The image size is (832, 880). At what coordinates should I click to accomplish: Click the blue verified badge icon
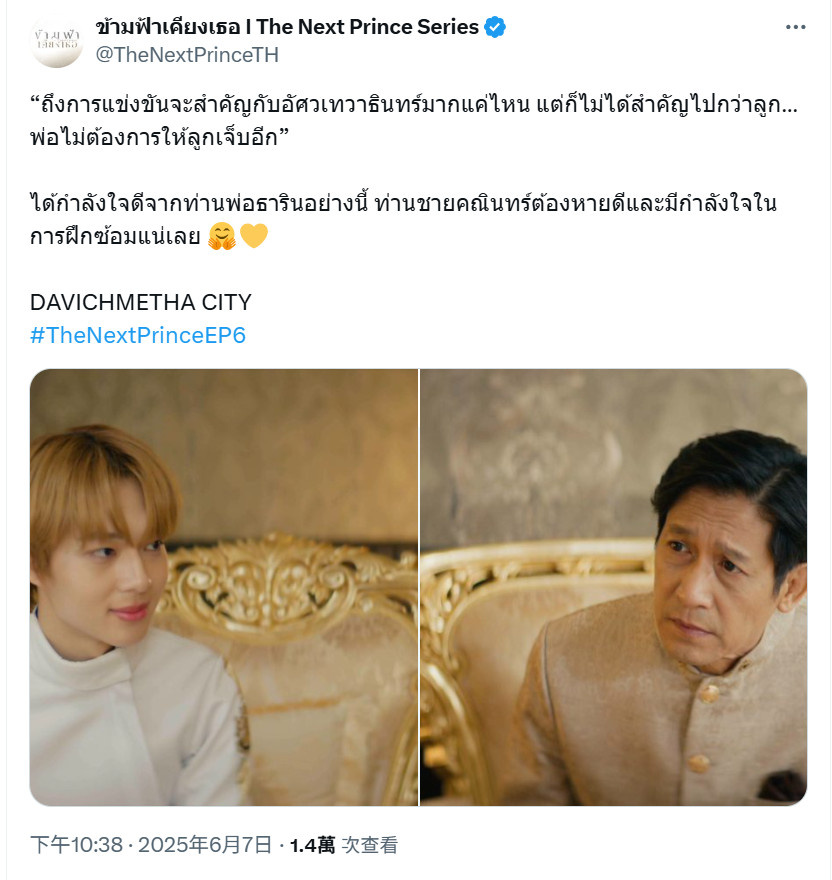(x=495, y=27)
